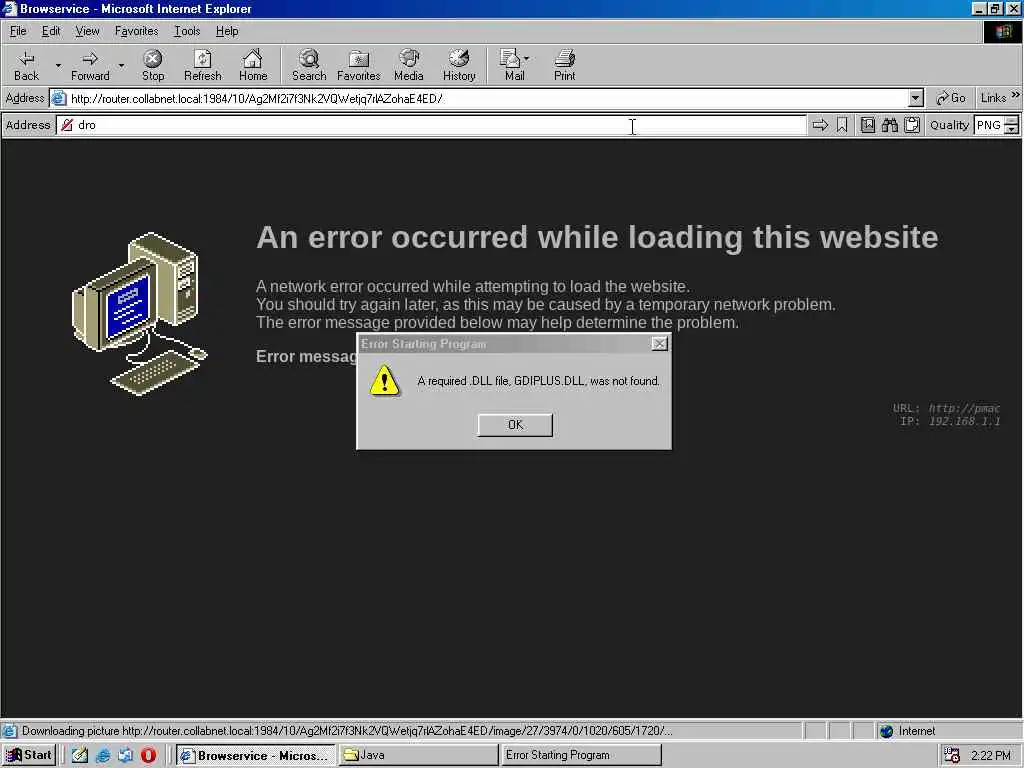1024x768 pixels.
Task: Open the Back history dropdown arrow
Action: click(x=58, y=65)
